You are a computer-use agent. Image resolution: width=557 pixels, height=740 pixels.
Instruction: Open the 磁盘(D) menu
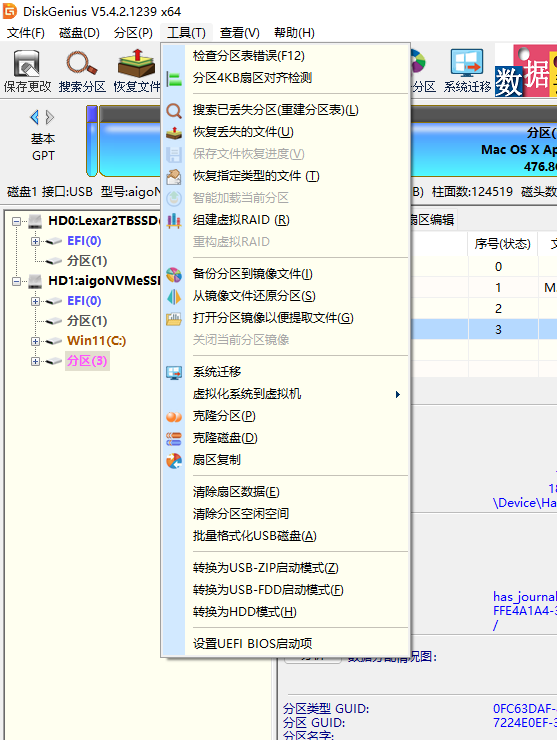click(79, 33)
